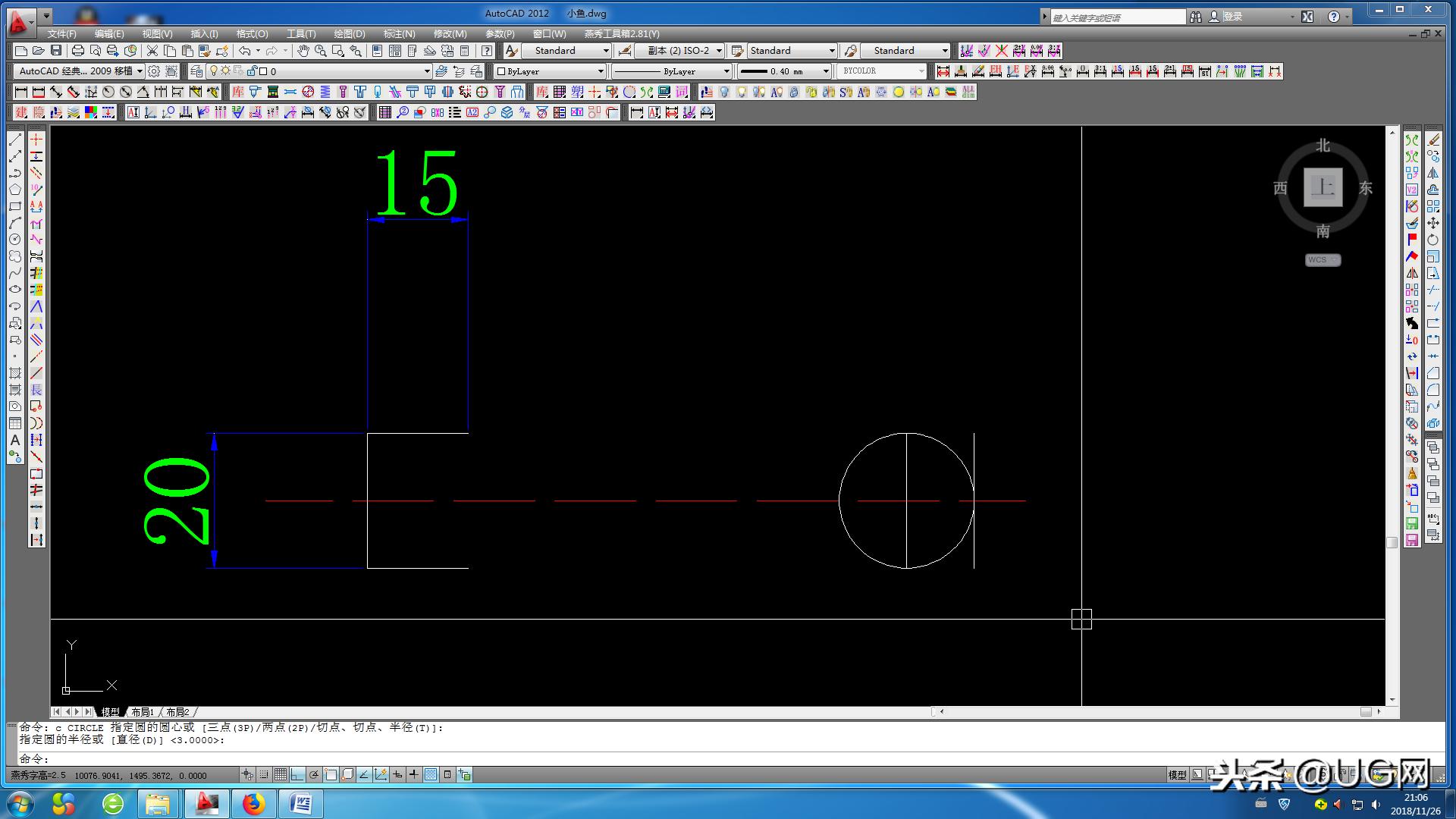Open the 标注(N) menu

pyautogui.click(x=399, y=34)
